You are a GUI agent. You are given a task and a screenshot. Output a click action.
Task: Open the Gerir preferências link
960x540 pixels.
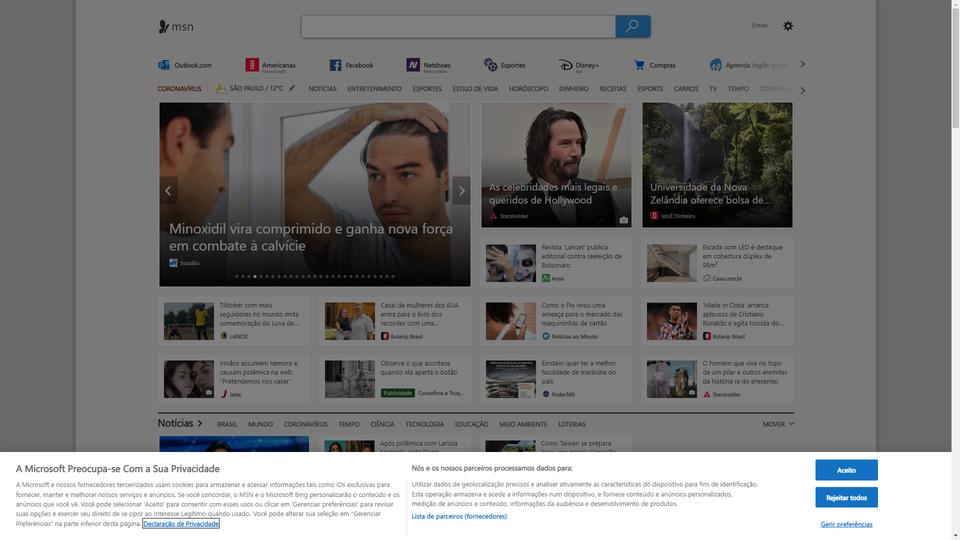pos(846,524)
